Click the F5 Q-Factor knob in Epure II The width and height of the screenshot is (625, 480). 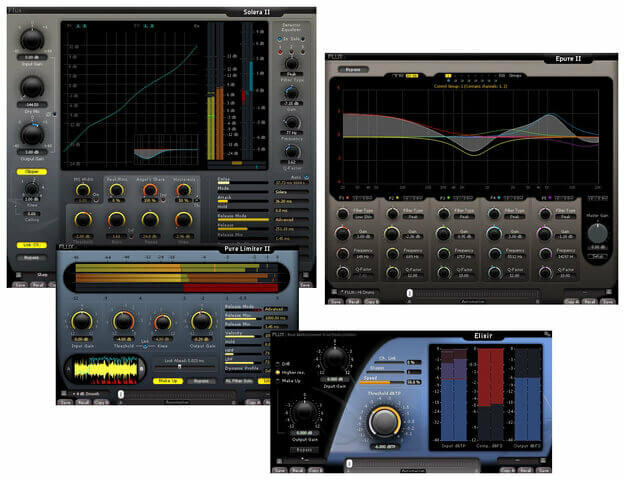[x=544, y=273]
